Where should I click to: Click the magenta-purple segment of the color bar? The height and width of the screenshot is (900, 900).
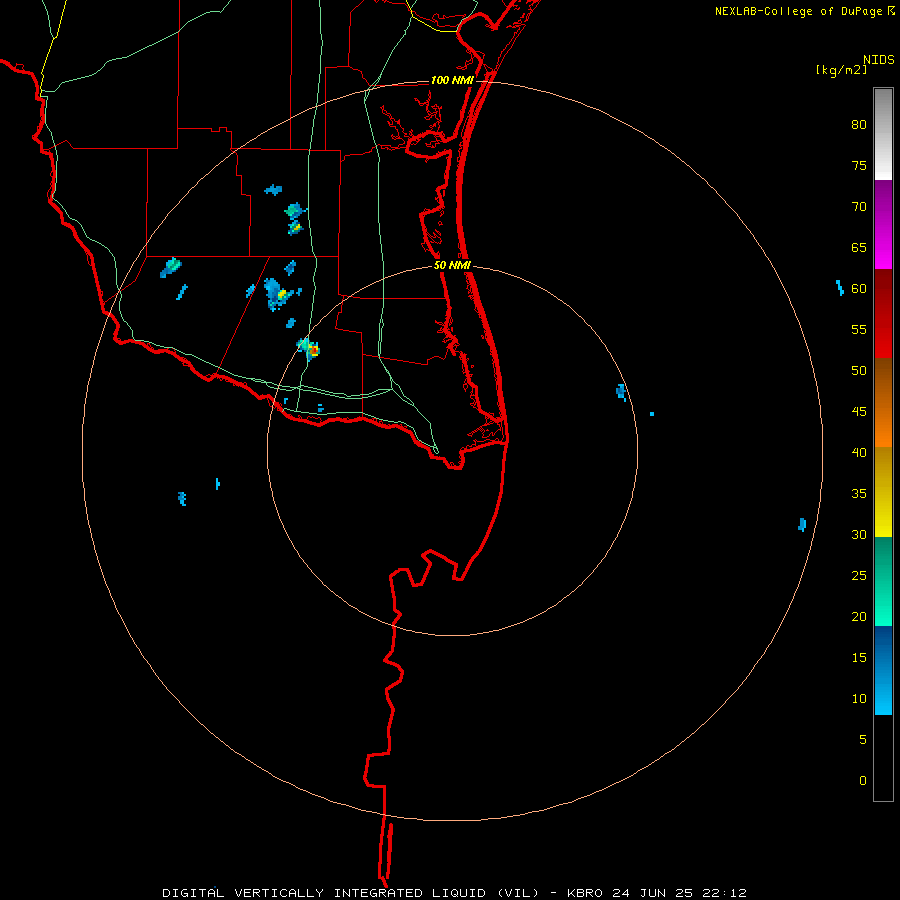[x=883, y=225]
